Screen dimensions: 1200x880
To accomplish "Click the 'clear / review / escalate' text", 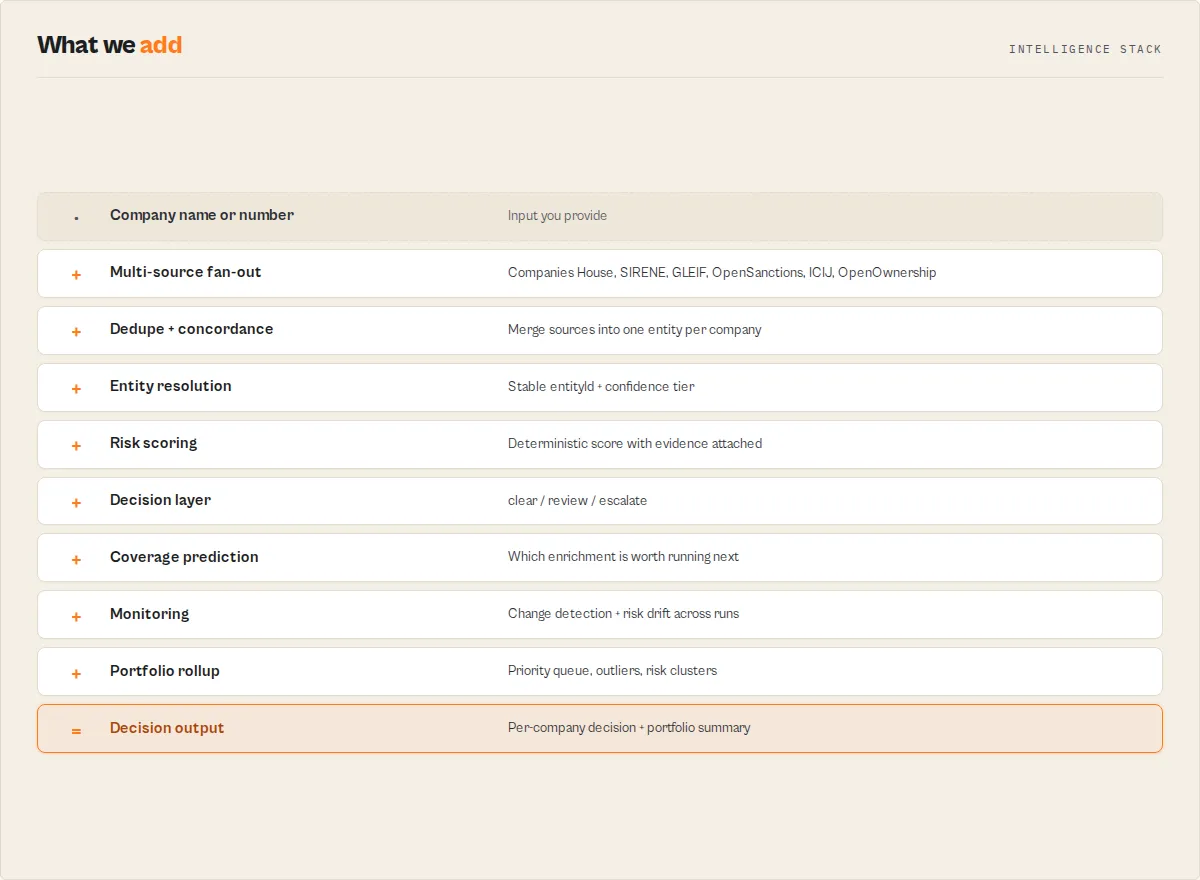I will point(577,501).
